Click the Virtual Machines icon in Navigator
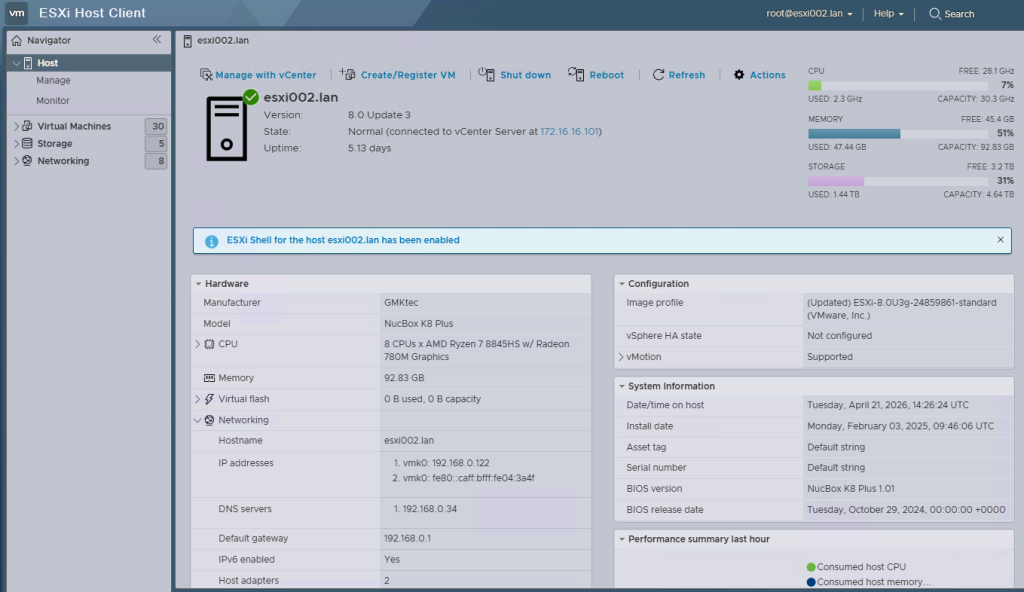This screenshot has height=592, width=1024. coord(27,126)
